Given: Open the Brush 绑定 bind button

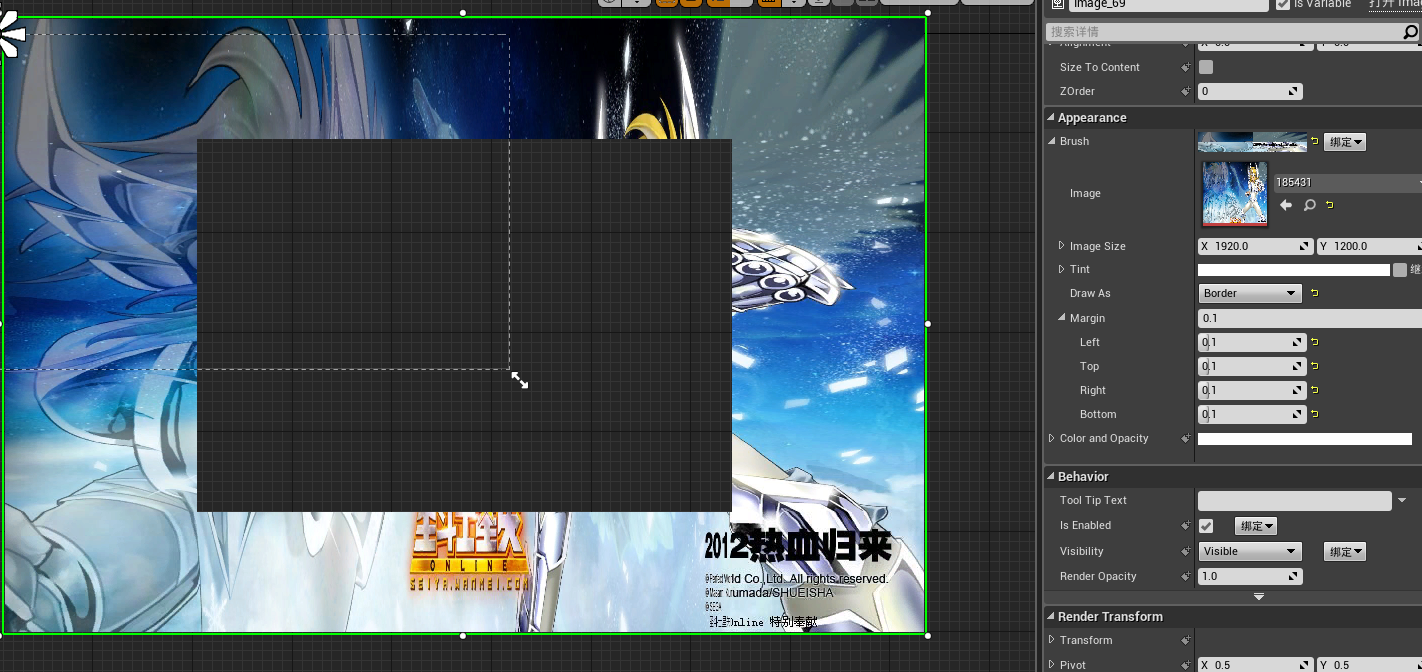Looking at the screenshot, I should pos(1345,142).
